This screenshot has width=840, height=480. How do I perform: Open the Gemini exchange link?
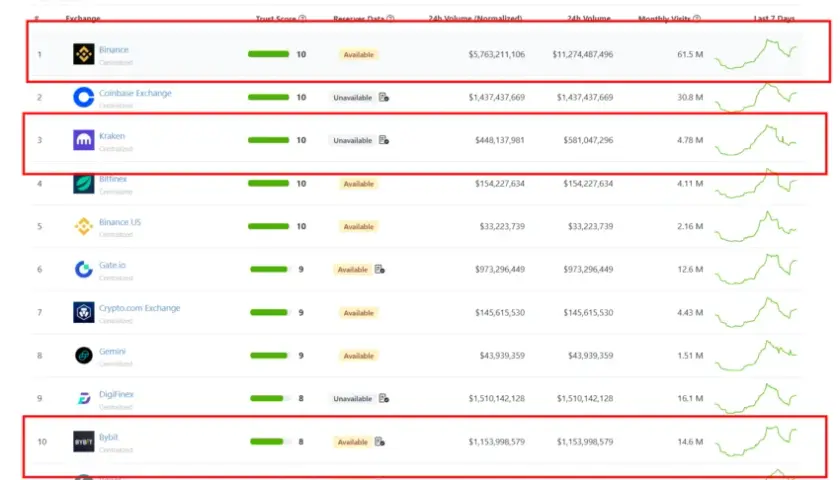pos(112,351)
